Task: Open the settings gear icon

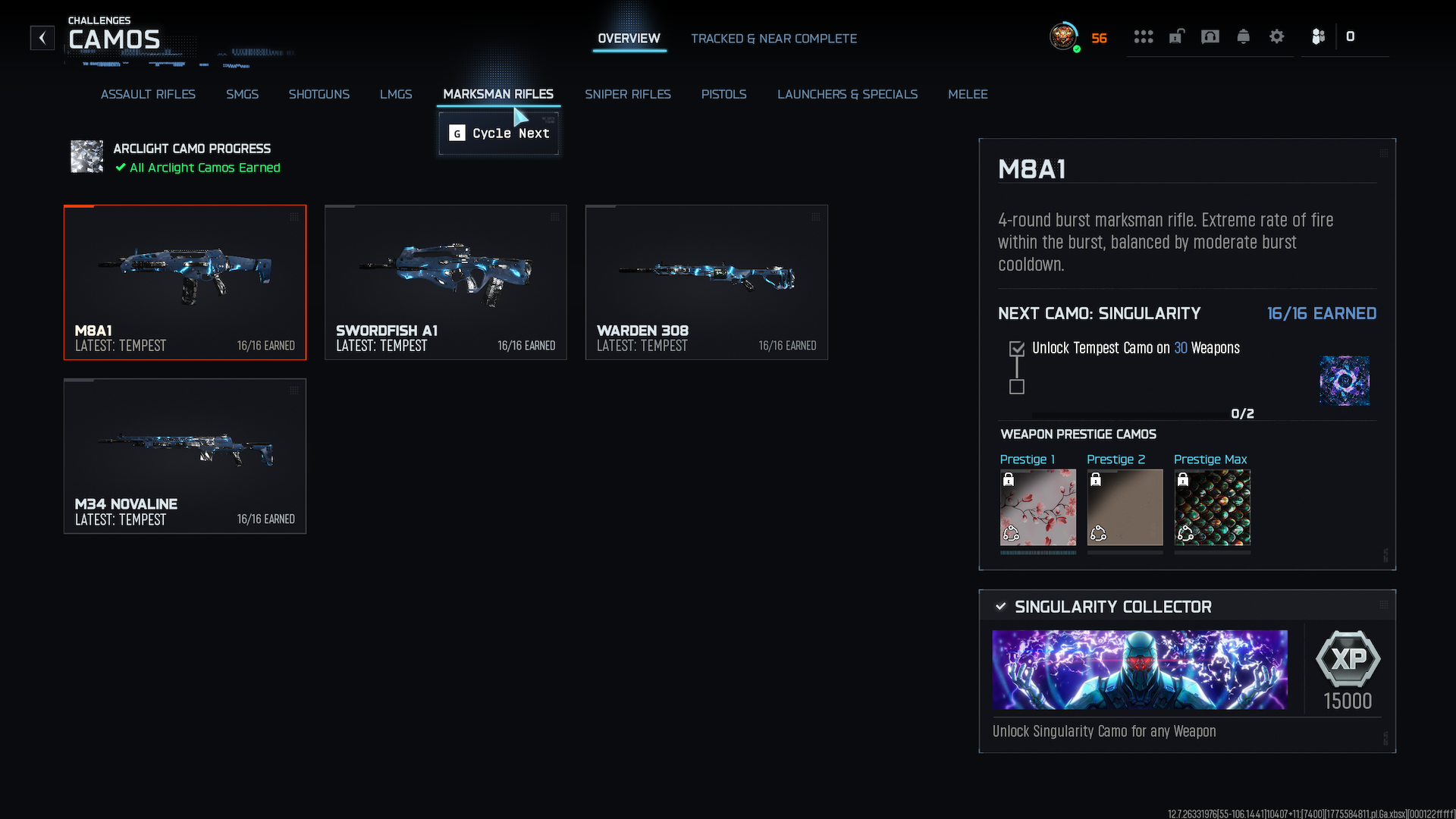Action: [1276, 36]
